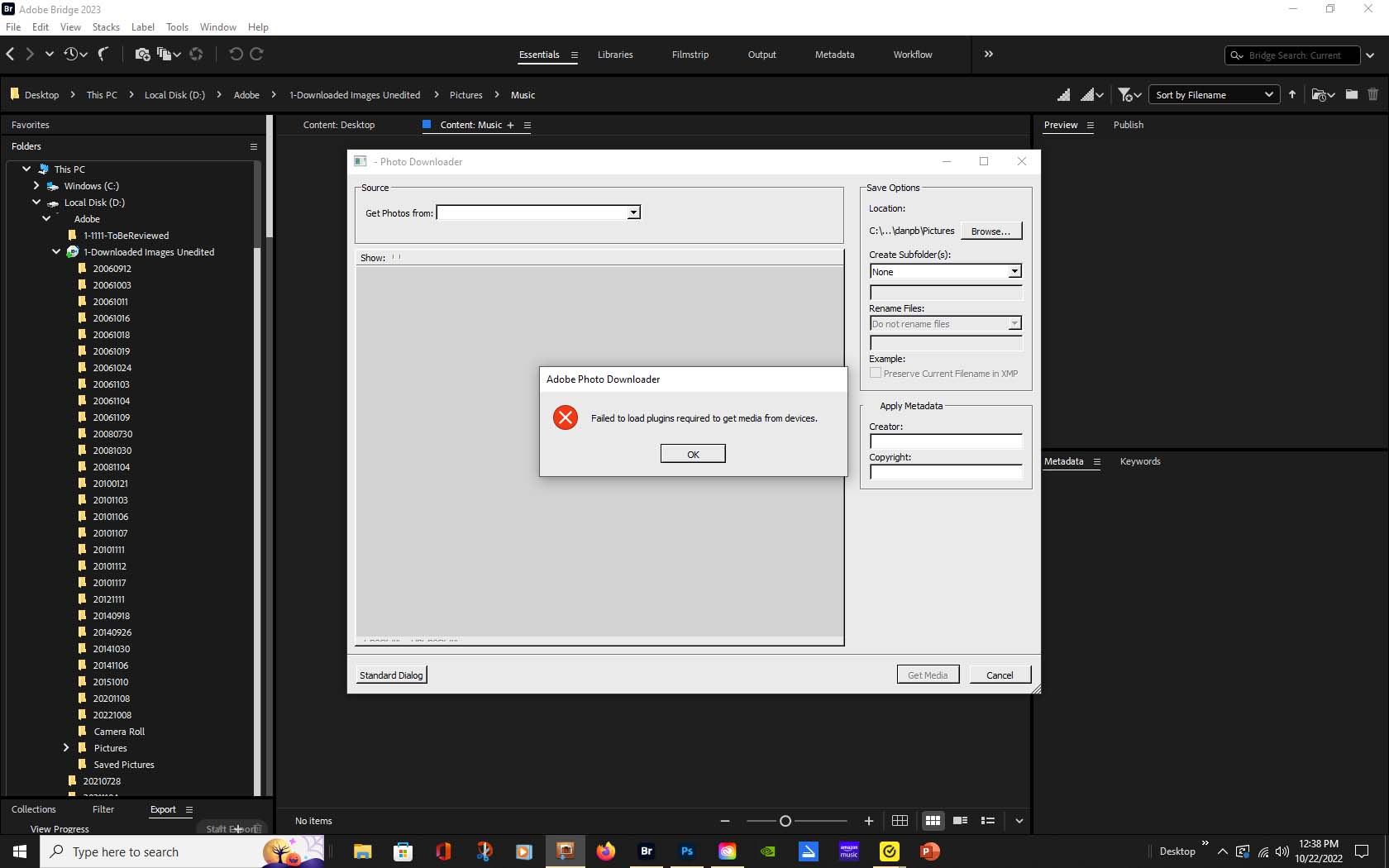This screenshot has height=868, width=1389.
Task: Open the Folders panel menu icon
Action: point(254,146)
